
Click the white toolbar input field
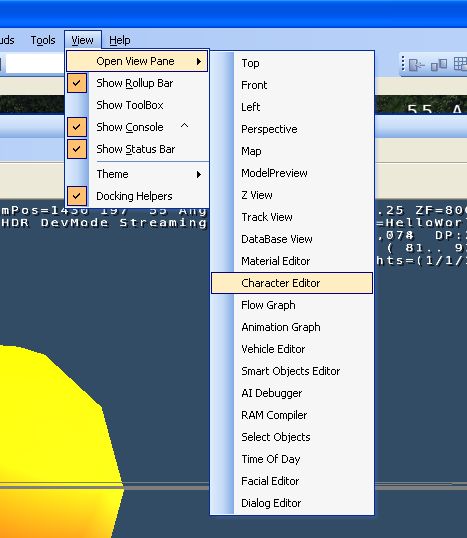click(x=35, y=63)
